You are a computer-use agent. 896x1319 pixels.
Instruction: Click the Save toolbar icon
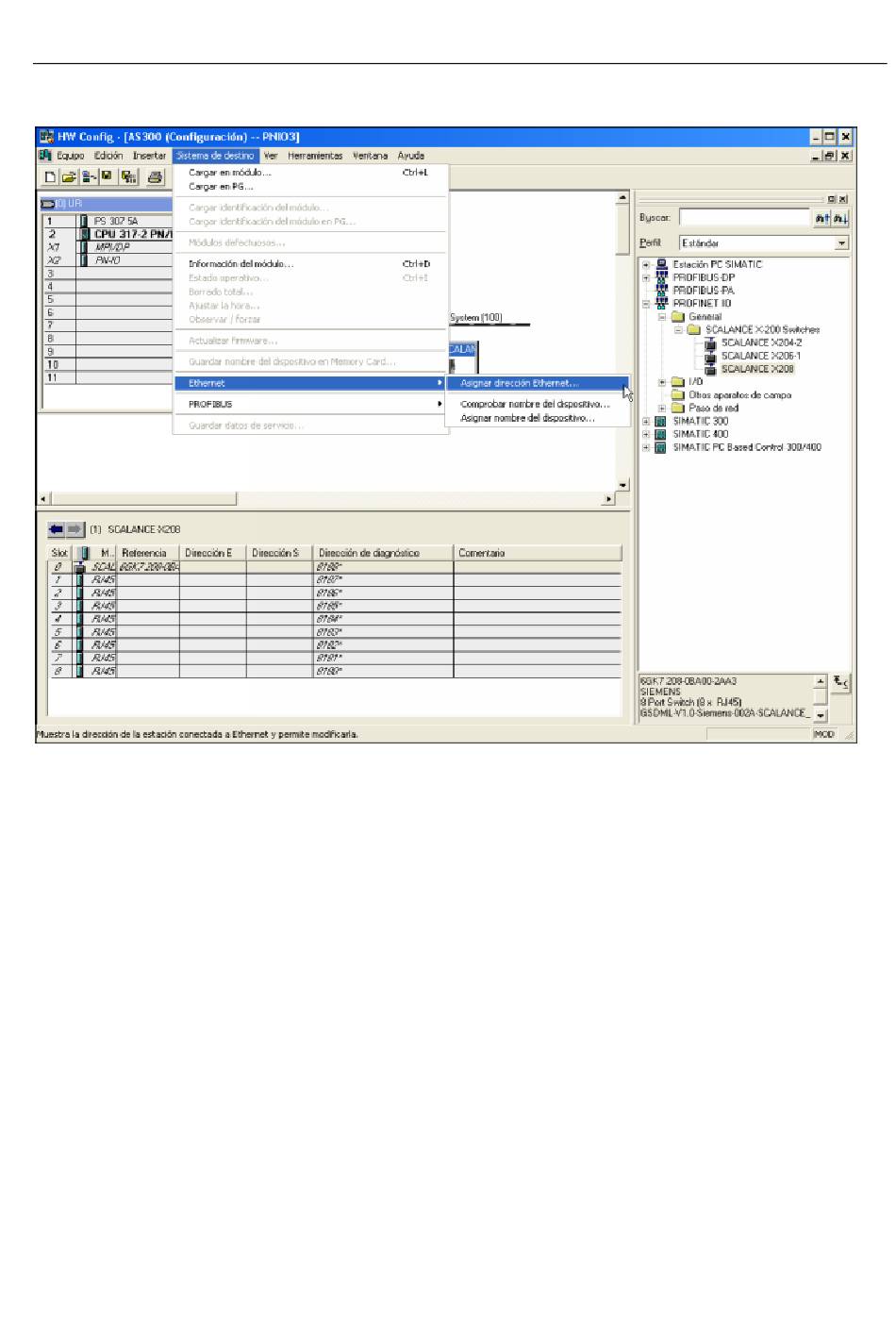click(107, 176)
